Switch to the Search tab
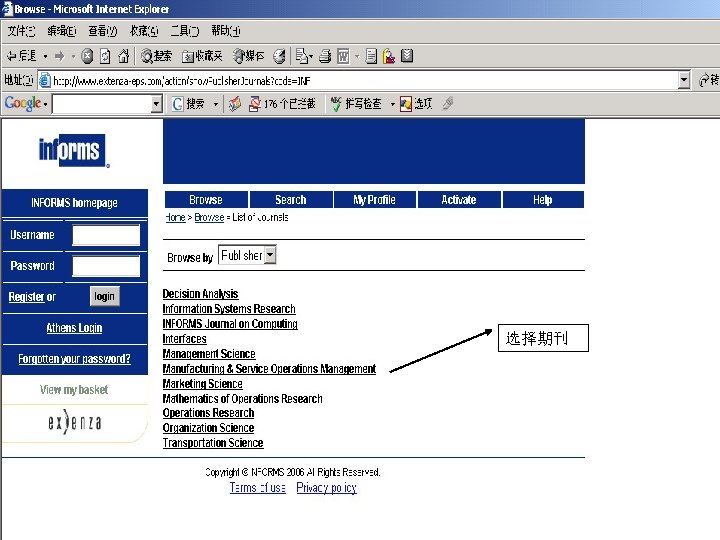Image resolution: width=720 pixels, height=540 pixels. pos(291,200)
